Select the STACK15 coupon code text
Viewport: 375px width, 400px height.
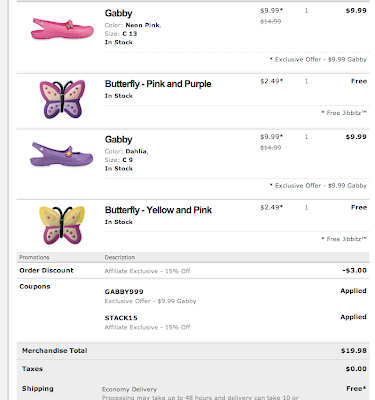(x=121, y=318)
